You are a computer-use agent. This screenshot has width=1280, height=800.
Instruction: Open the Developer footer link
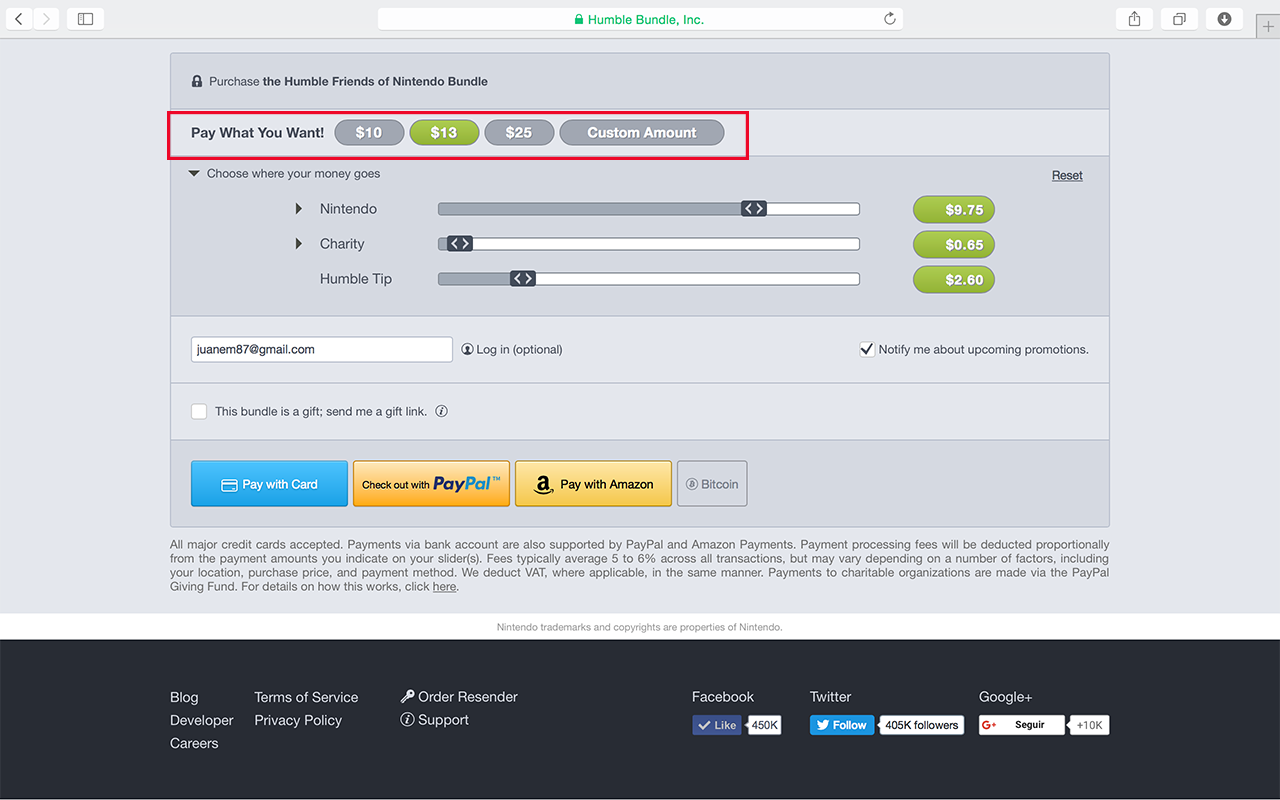pyautogui.click(x=202, y=720)
